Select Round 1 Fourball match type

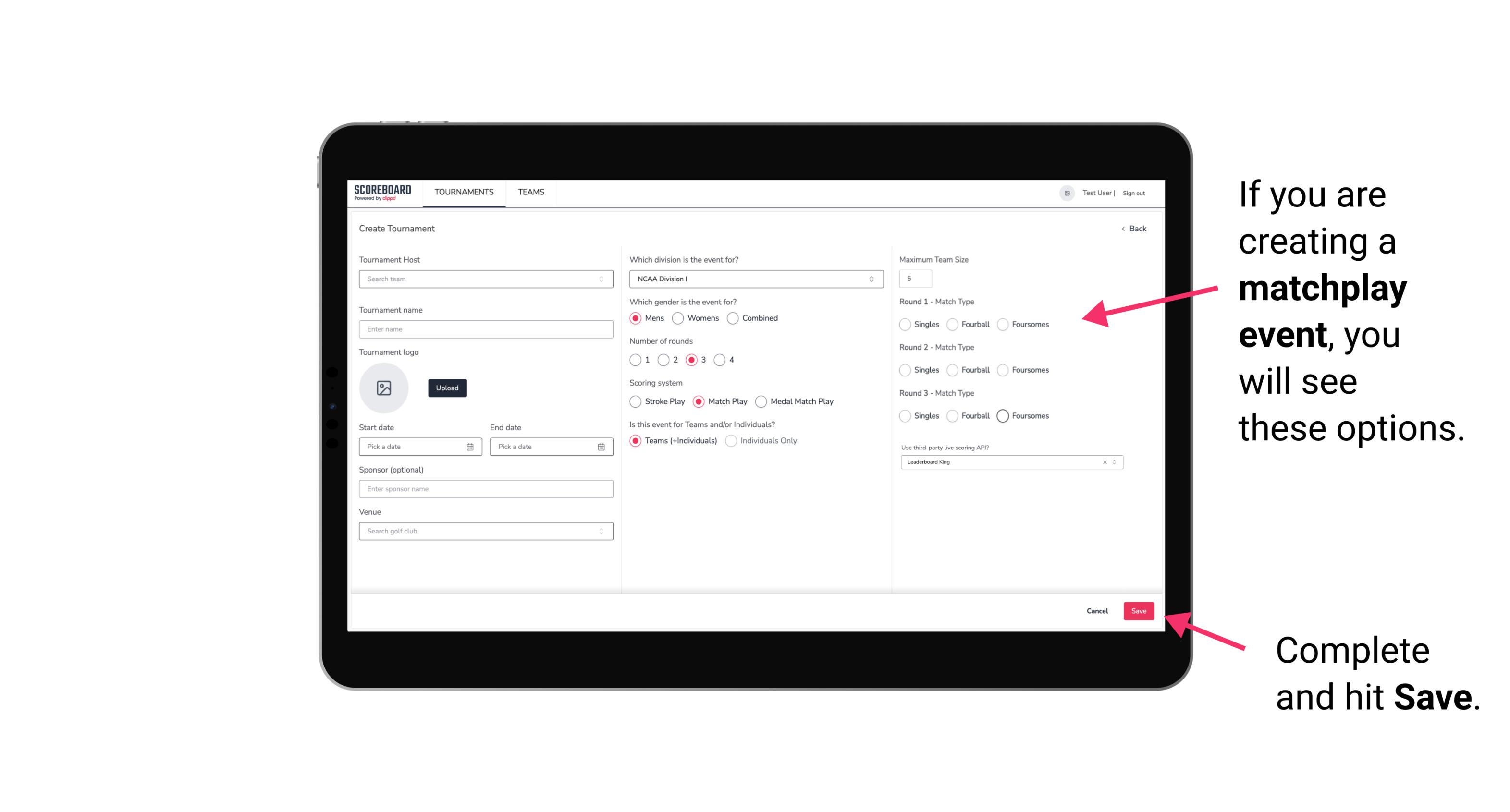(x=951, y=324)
